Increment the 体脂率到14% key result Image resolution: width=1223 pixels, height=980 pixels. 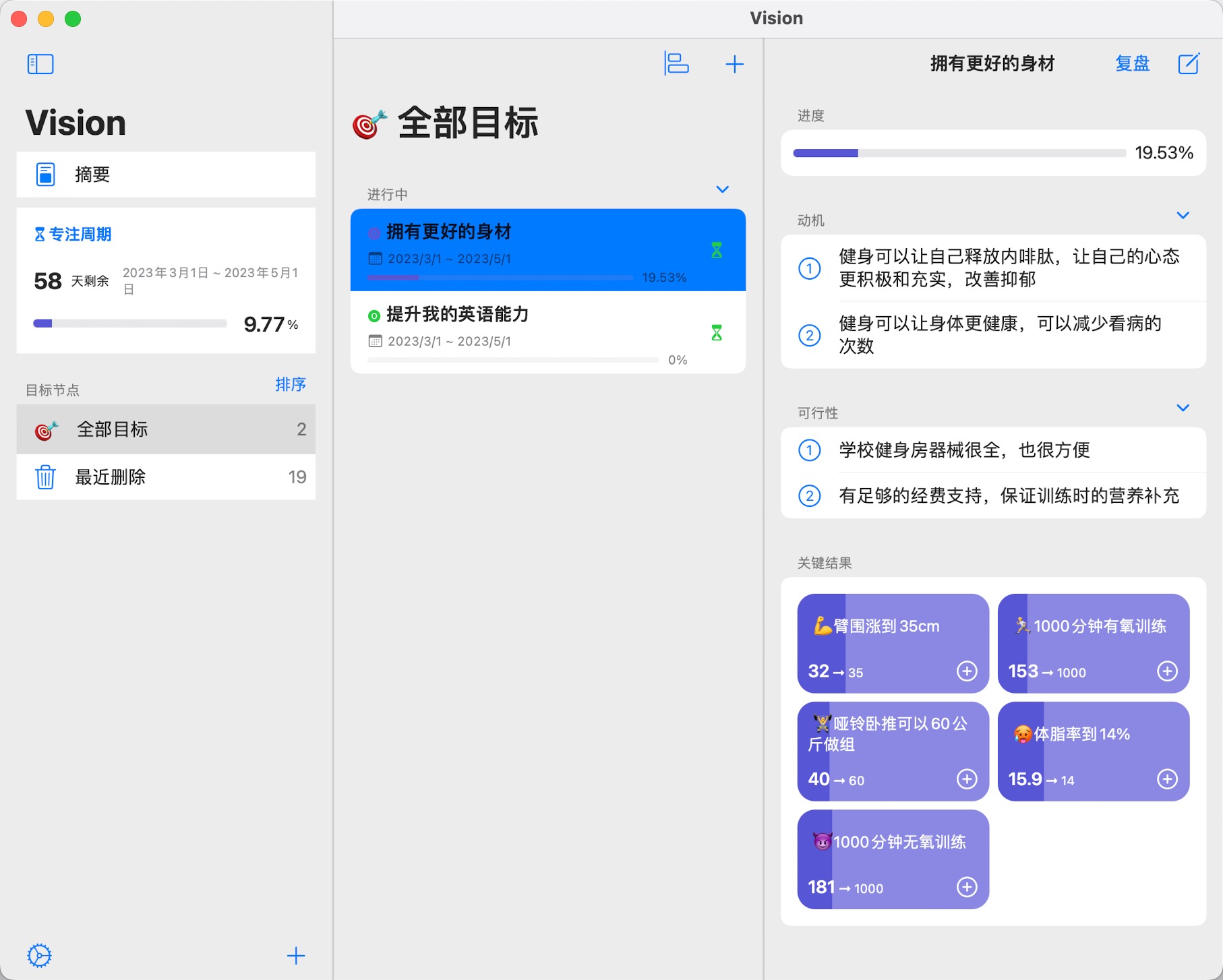coord(1167,779)
